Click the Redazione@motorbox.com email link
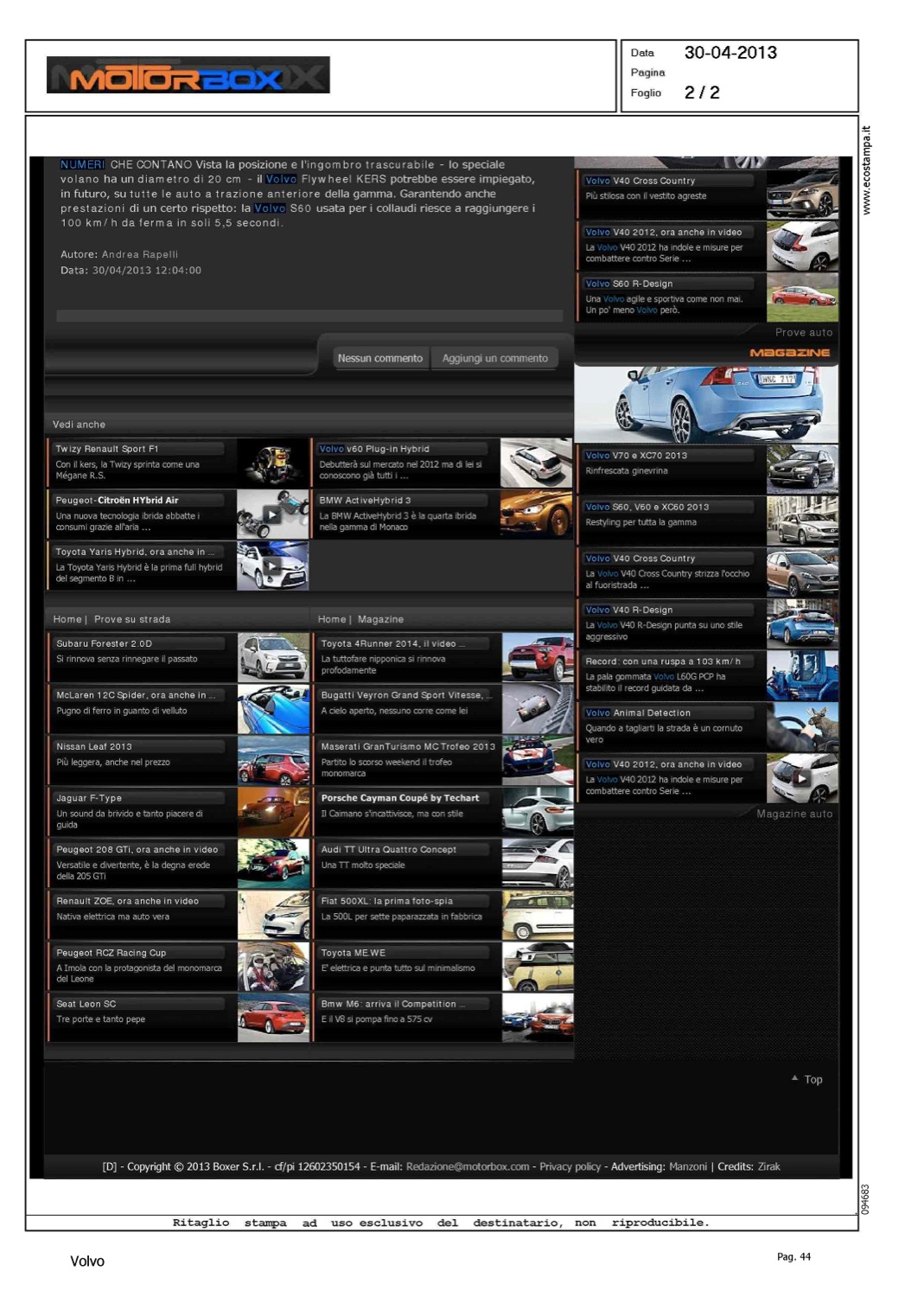This screenshot has width=924, height=1297. point(467,1166)
